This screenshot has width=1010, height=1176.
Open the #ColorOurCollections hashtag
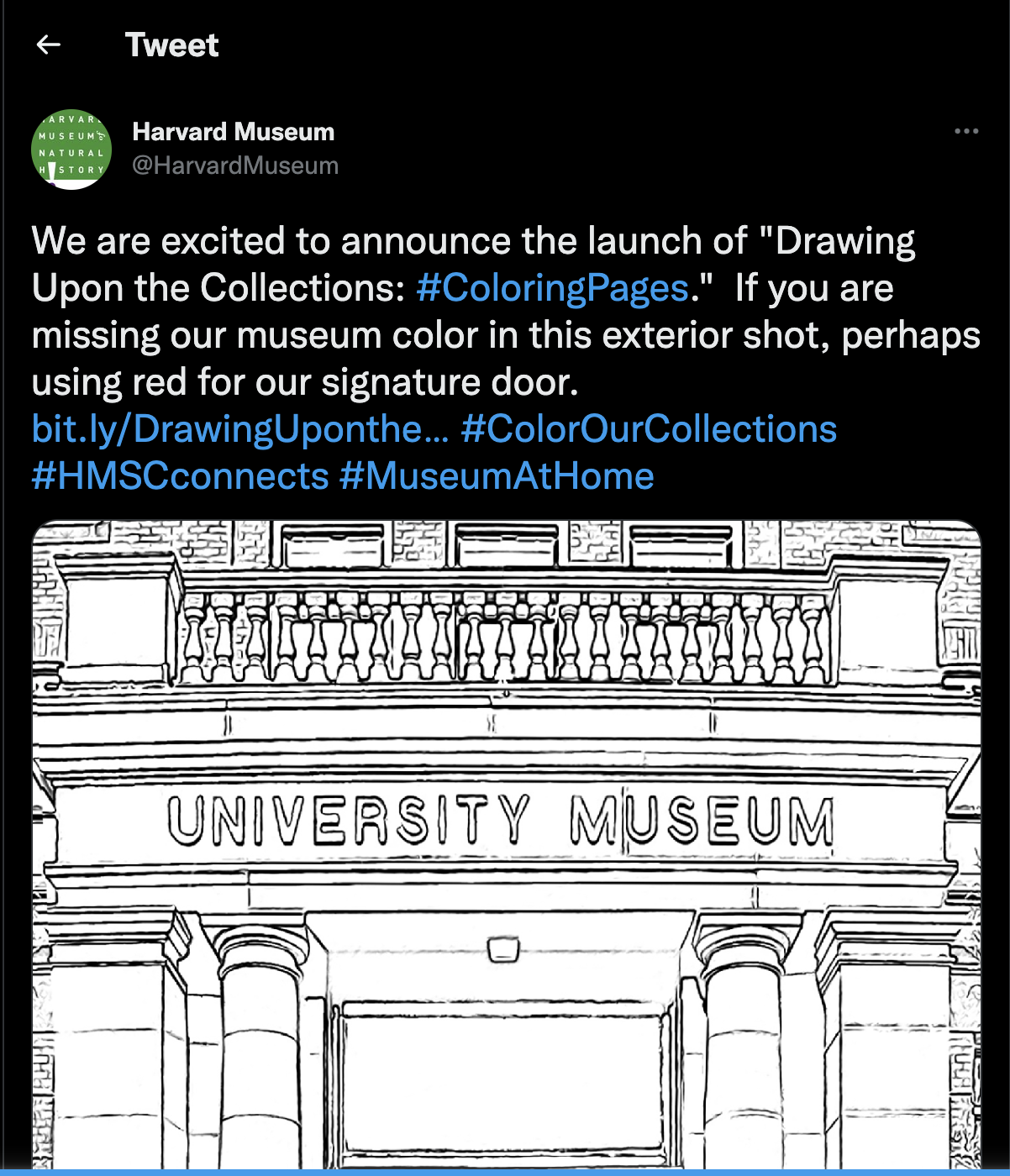pyautogui.click(x=649, y=429)
